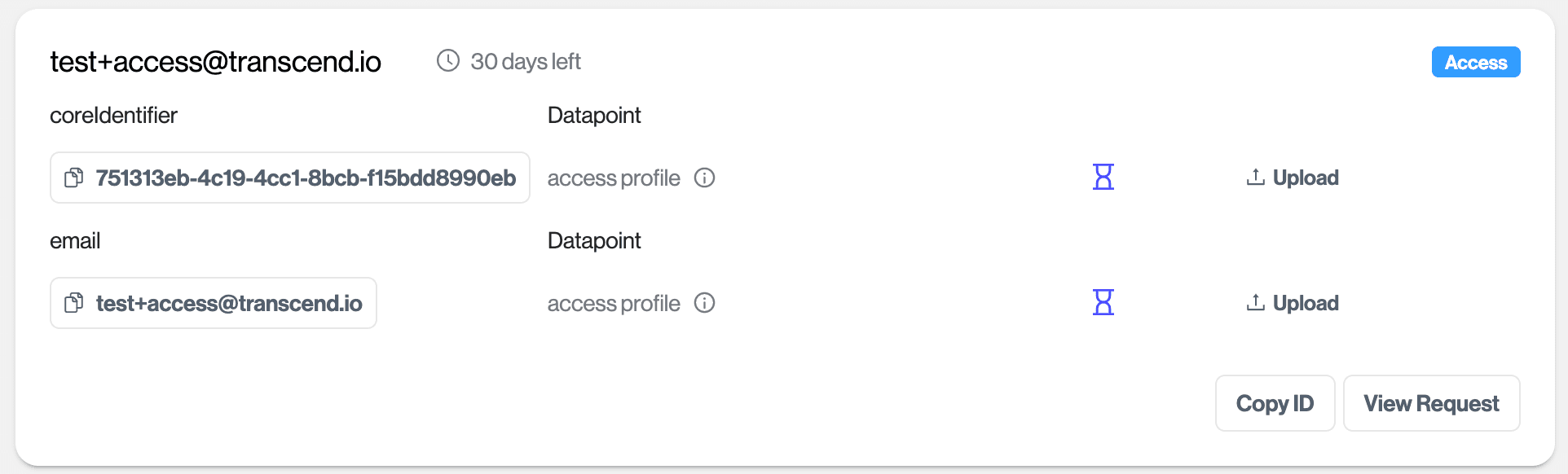Click upload arrow icon in email row
Screen dimensions: 1568x474
pos(1255,302)
